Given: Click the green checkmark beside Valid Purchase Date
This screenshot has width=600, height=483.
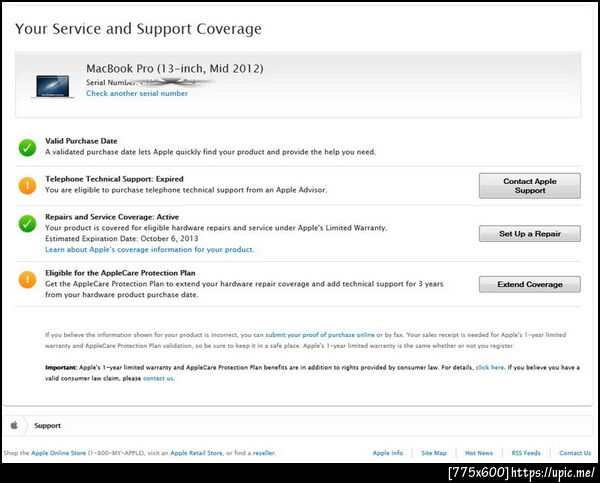Looking at the screenshot, I should (27, 148).
